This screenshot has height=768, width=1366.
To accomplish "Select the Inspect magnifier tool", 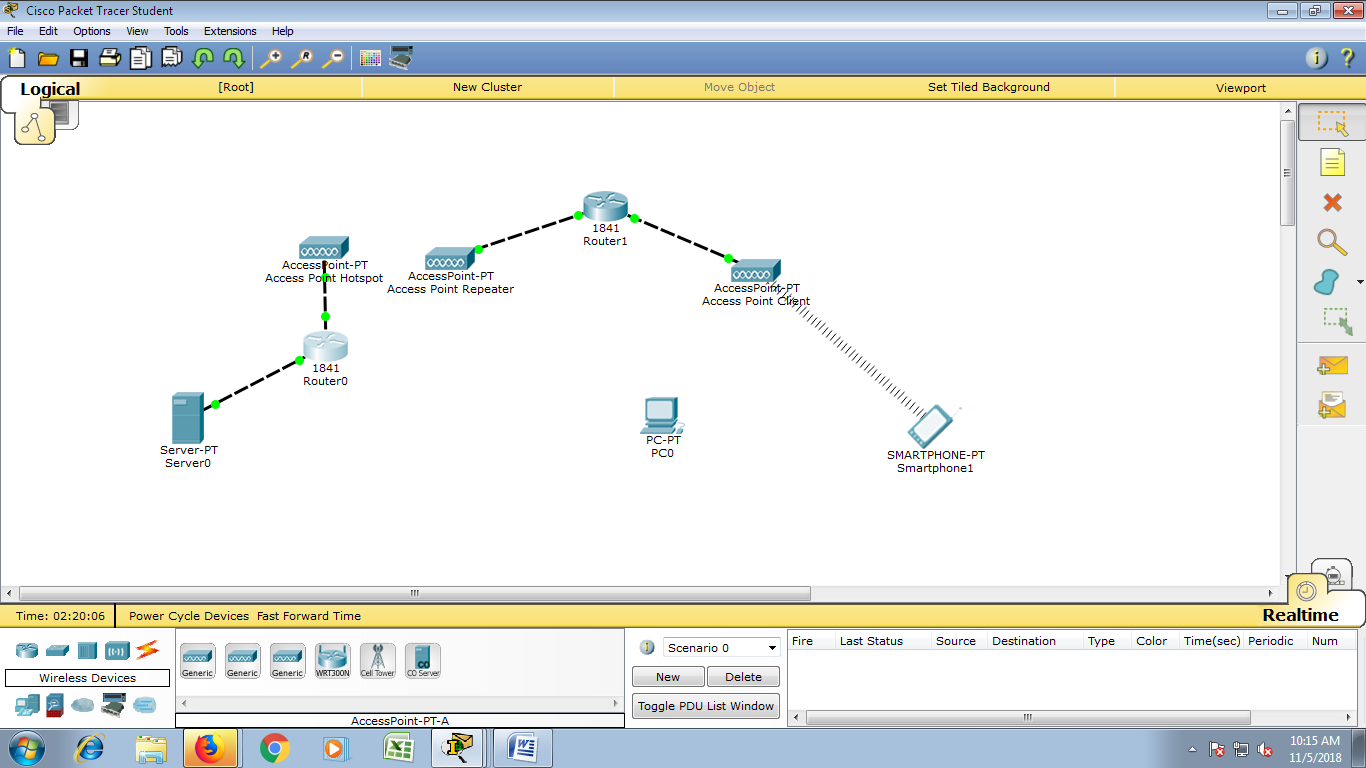I will tap(1331, 242).
